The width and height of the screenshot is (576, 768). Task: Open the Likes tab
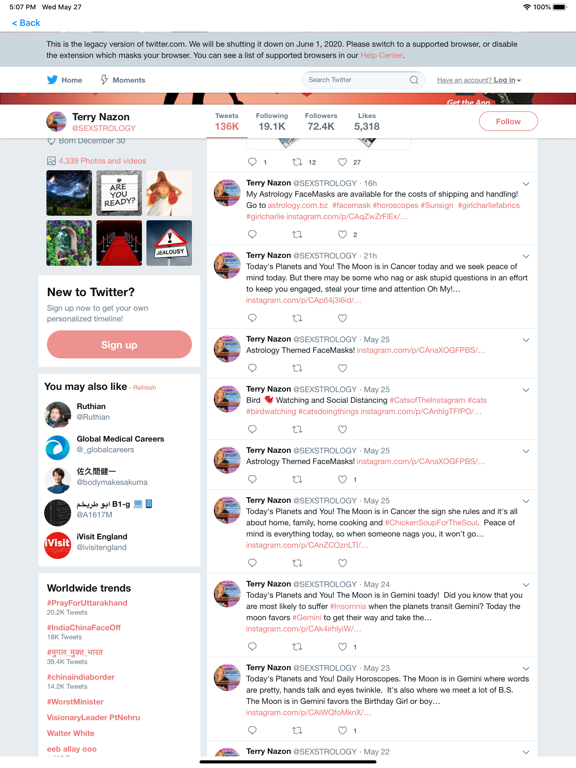367,121
